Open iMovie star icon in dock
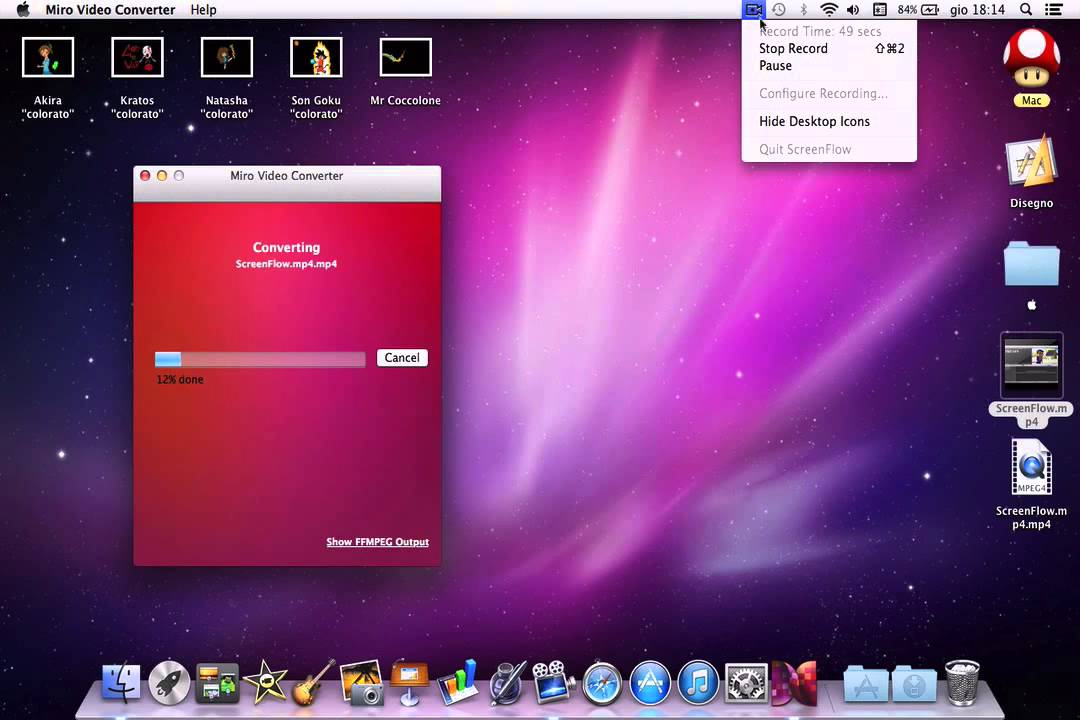1080x720 pixels. 265,683
